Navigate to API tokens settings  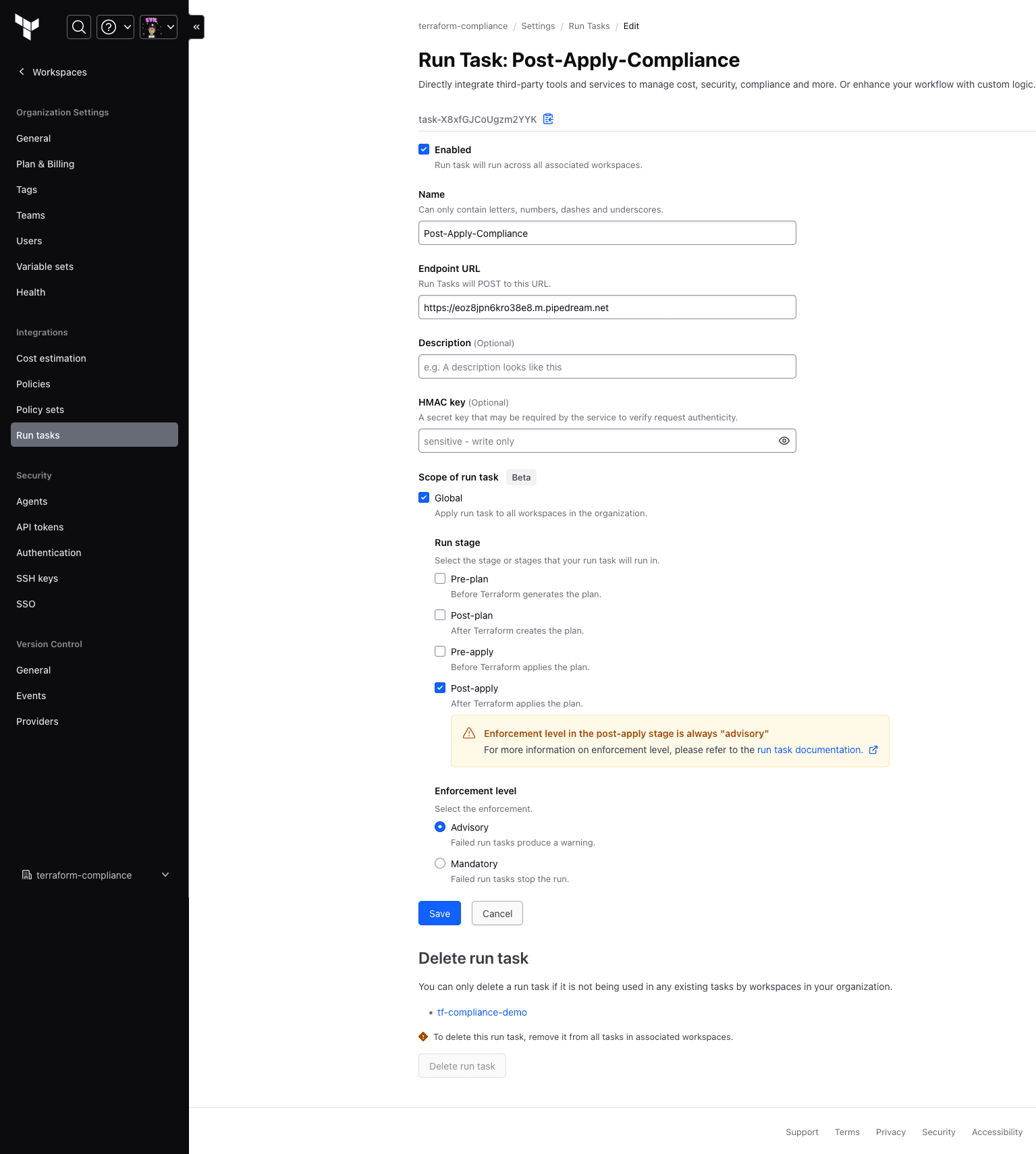(x=40, y=527)
